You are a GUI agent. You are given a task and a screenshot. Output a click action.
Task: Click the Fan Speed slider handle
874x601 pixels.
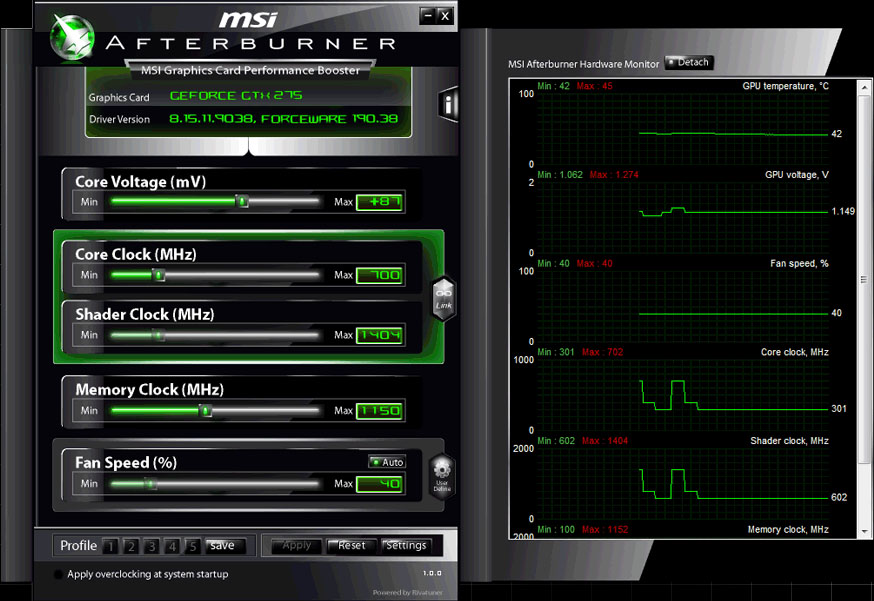click(x=150, y=483)
